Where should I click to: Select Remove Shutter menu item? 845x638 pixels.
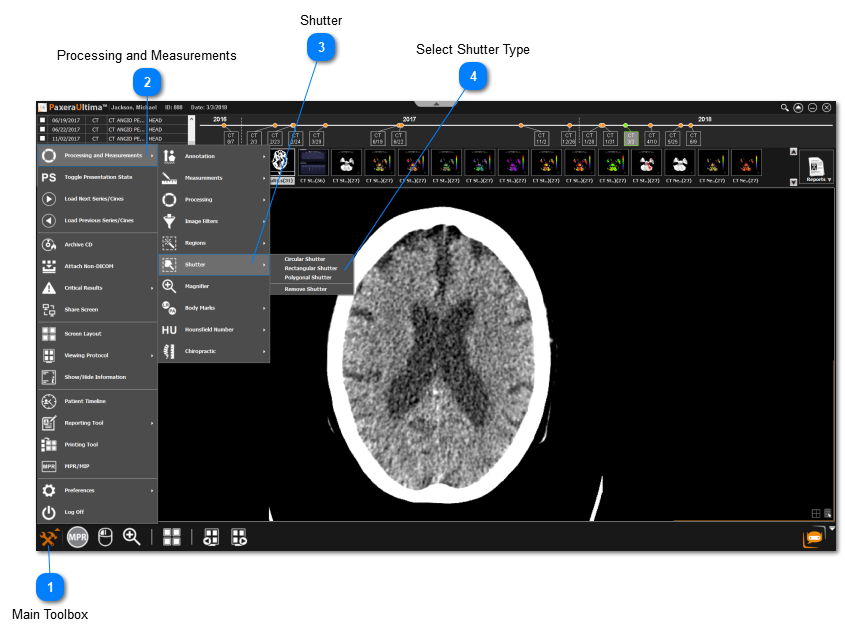305,289
